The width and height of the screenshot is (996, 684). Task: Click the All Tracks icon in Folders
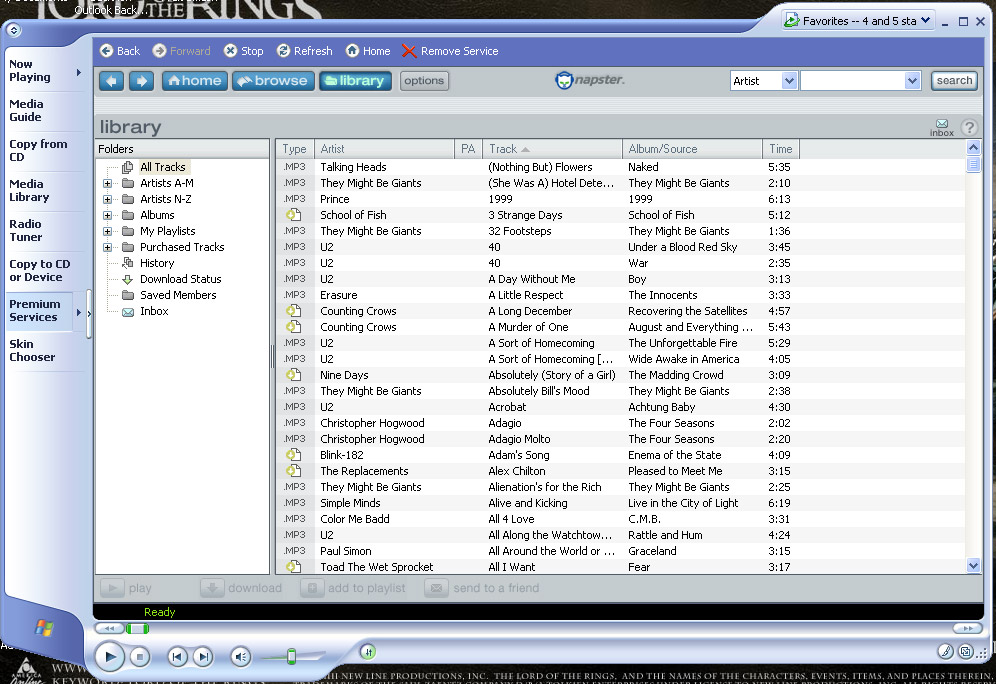pyautogui.click(x=128, y=167)
